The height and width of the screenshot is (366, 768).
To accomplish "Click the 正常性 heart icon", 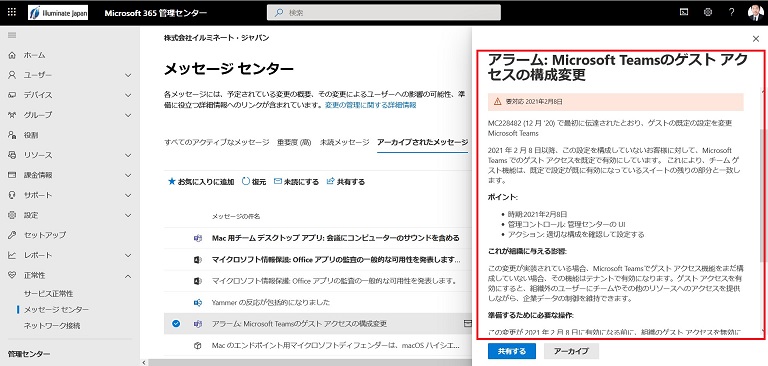I will pos(12,275).
